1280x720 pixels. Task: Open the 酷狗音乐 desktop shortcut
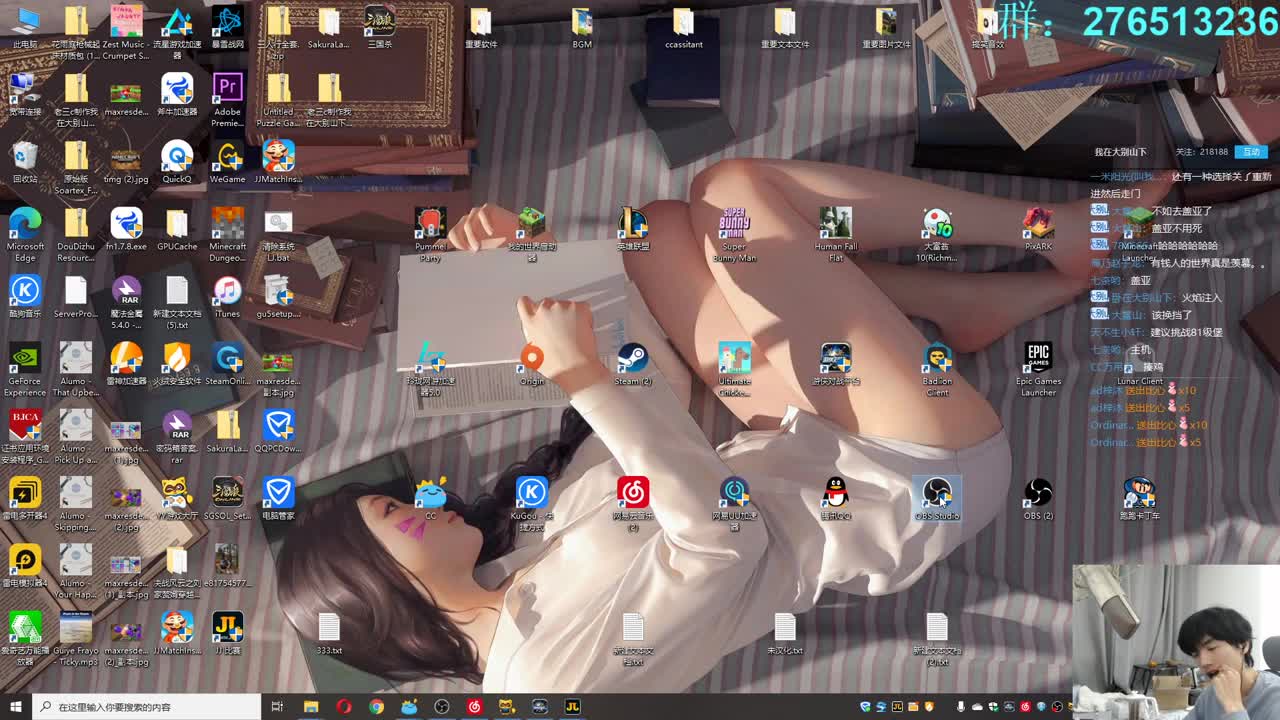(25, 297)
